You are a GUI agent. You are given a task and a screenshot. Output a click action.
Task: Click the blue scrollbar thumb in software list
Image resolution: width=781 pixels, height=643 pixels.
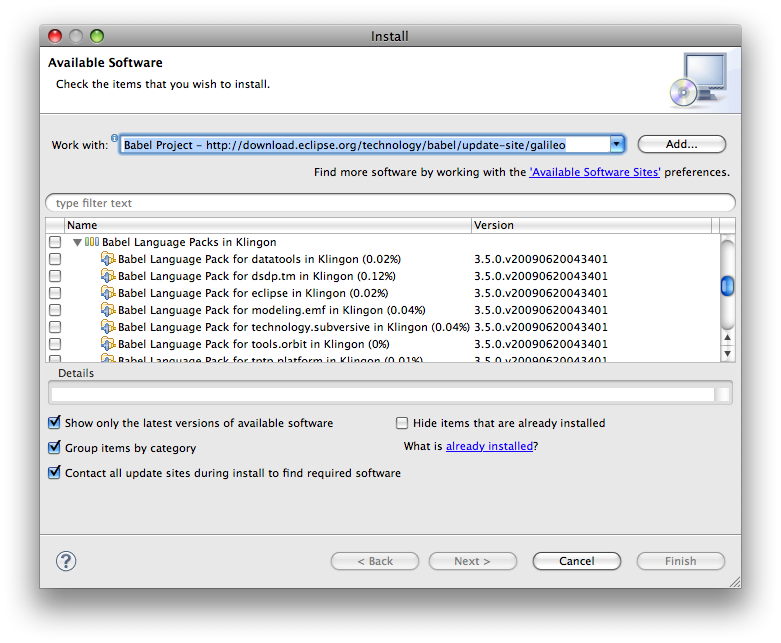pos(728,286)
